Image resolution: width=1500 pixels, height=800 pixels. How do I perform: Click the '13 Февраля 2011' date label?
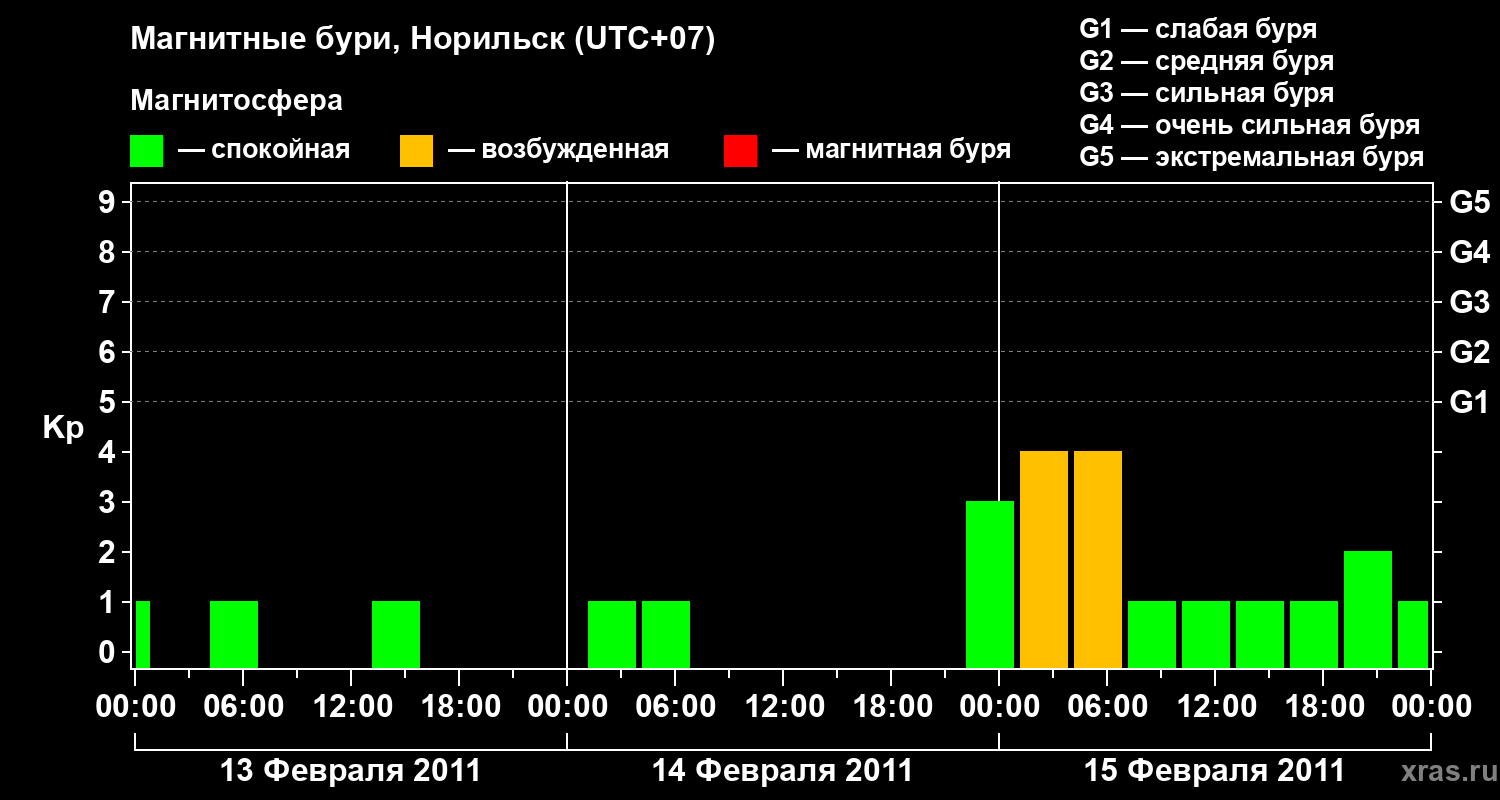[350, 771]
